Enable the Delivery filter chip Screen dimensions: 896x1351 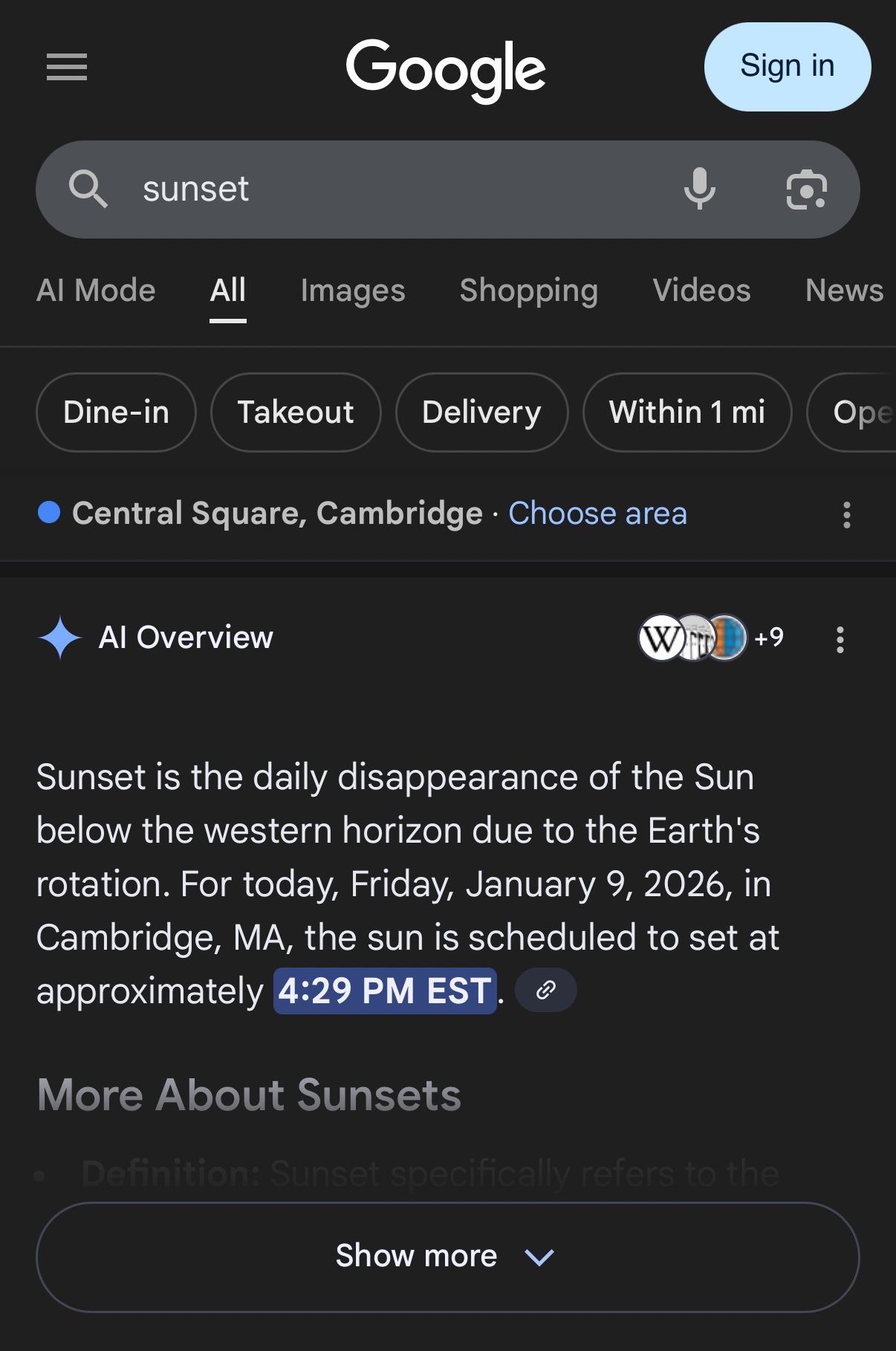(x=481, y=412)
